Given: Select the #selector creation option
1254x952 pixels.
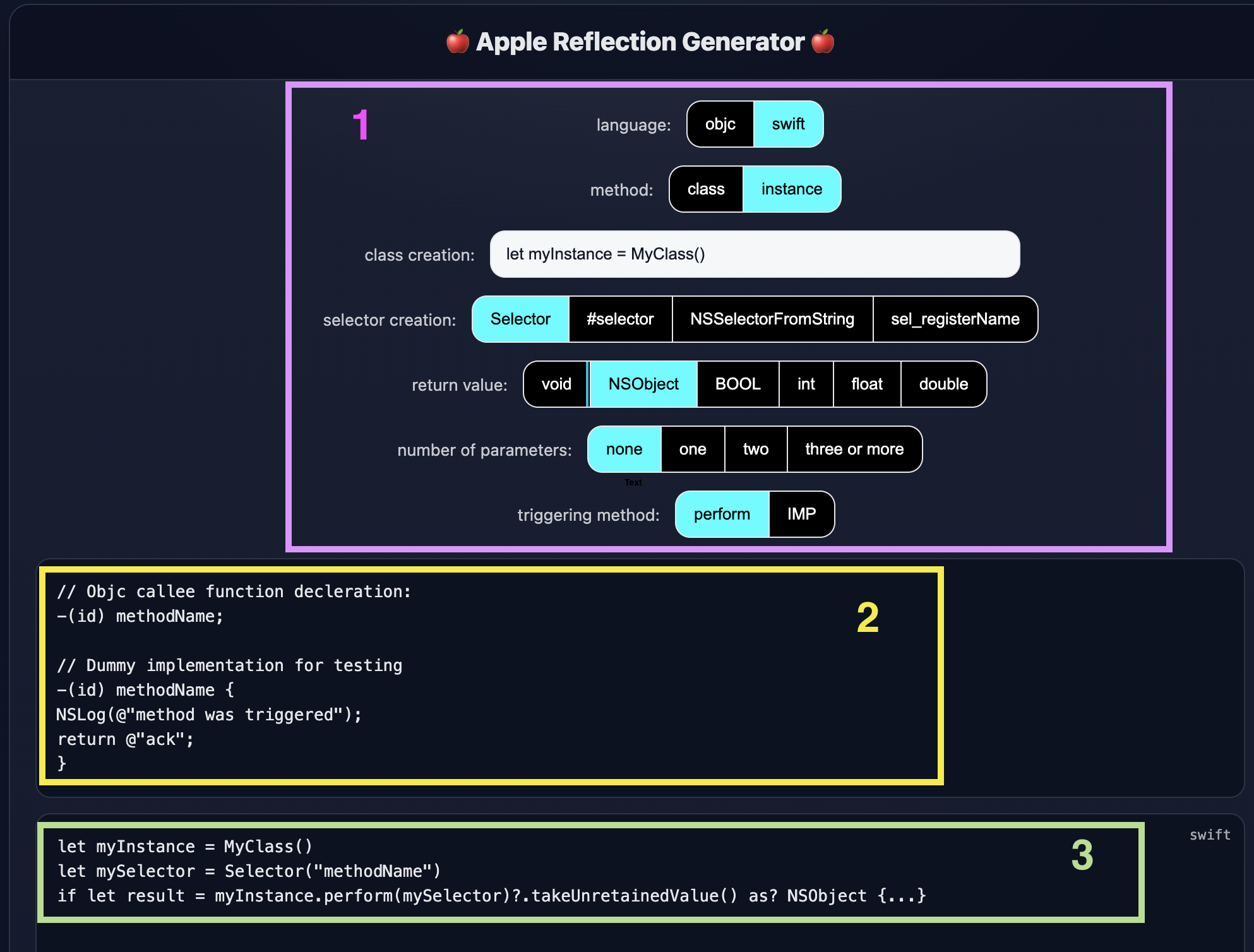Looking at the screenshot, I should [x=620, y=319].
